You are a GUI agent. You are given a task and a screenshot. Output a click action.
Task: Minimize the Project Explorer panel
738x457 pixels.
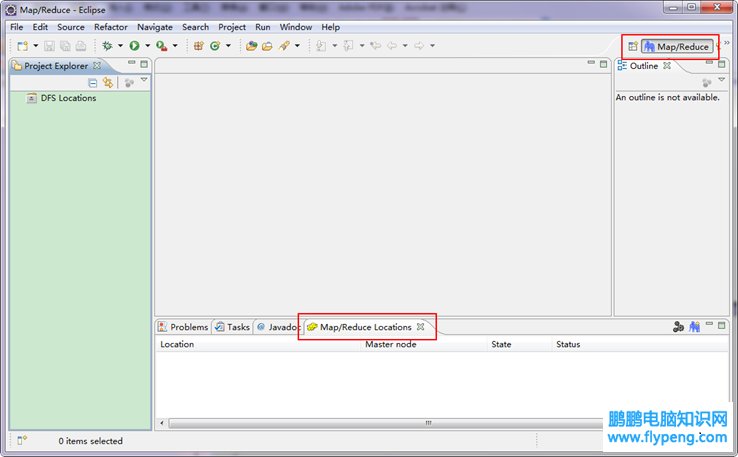click(131, 63)
